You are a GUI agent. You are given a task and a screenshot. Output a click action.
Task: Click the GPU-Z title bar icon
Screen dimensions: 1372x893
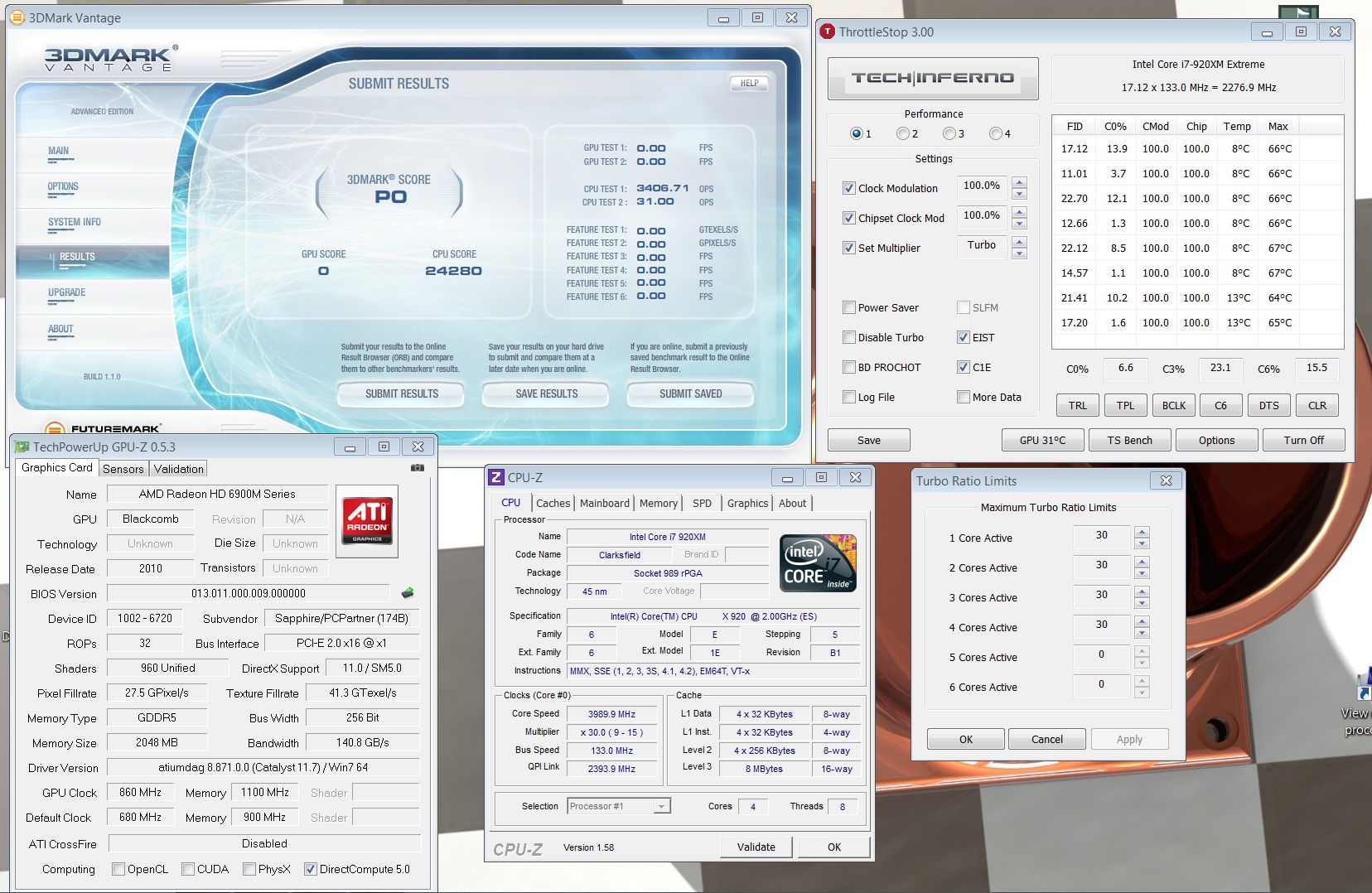[22, 446]
